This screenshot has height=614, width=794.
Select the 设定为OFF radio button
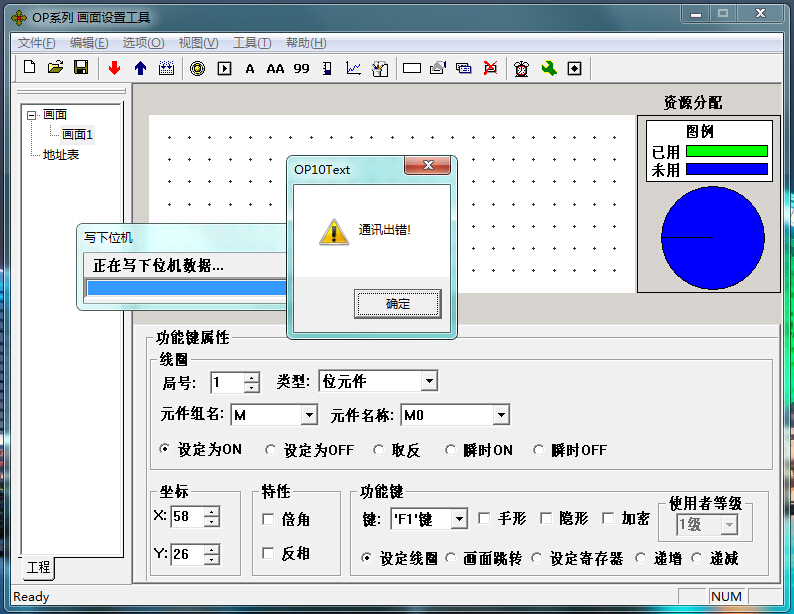(271, 450)
